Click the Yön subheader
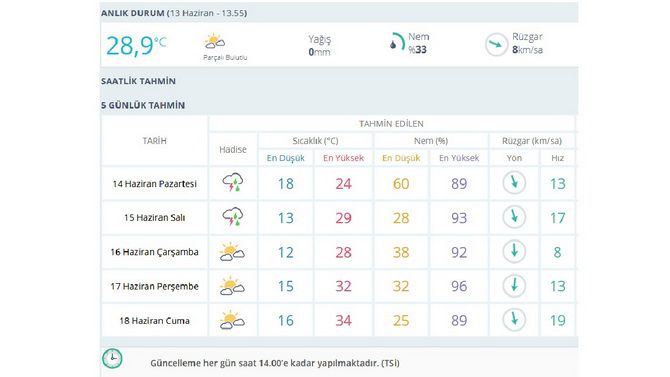 click(x=514, y=158)
